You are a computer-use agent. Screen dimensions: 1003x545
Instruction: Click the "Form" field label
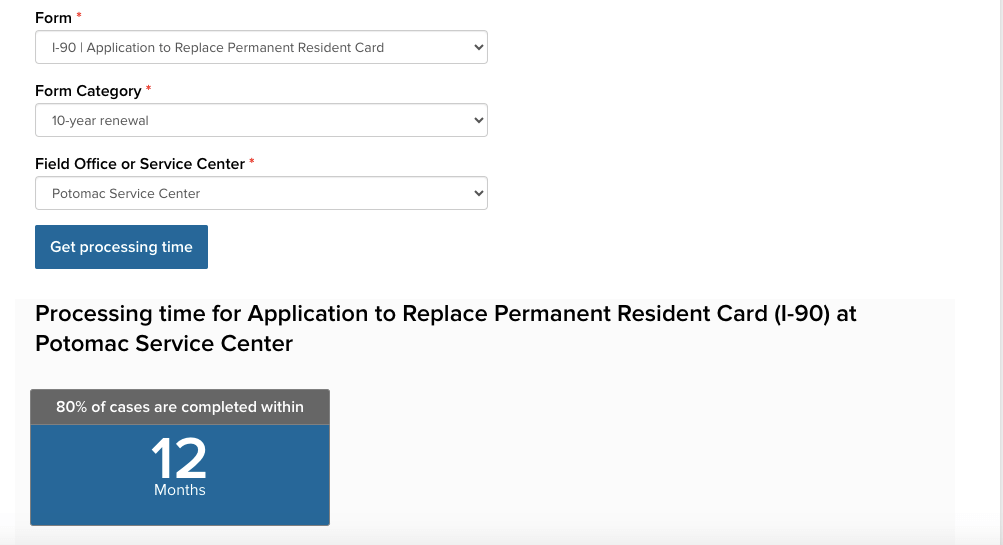(x=53, y=18)
